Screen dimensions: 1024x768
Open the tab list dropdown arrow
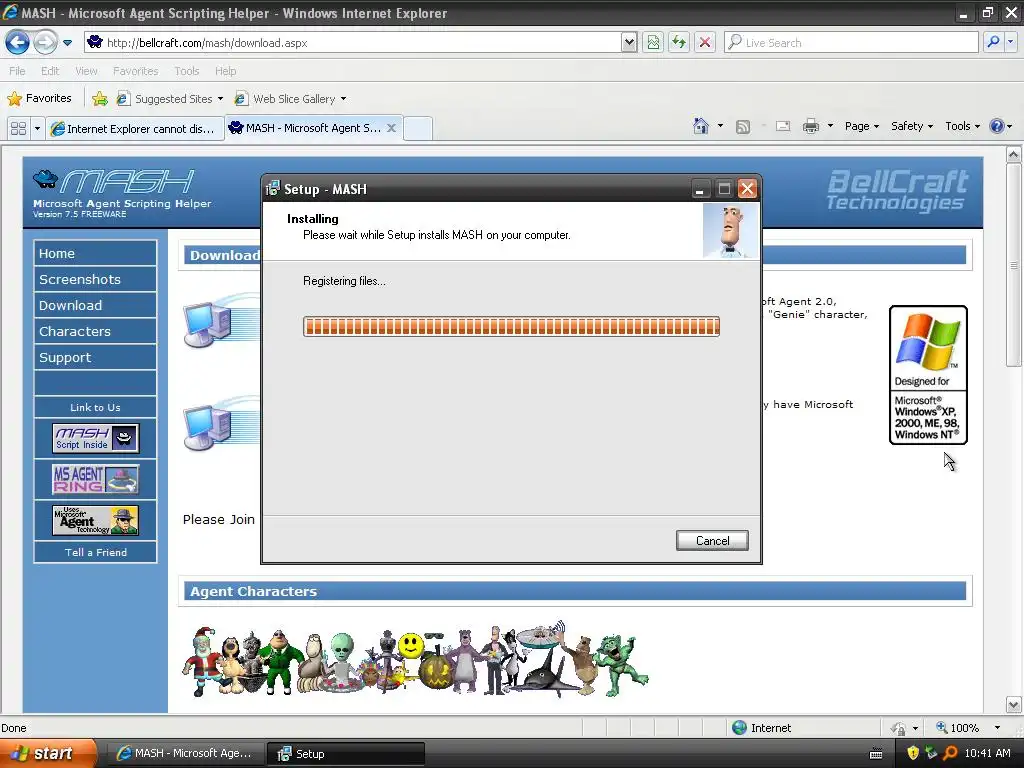click(x=37, y=128)
